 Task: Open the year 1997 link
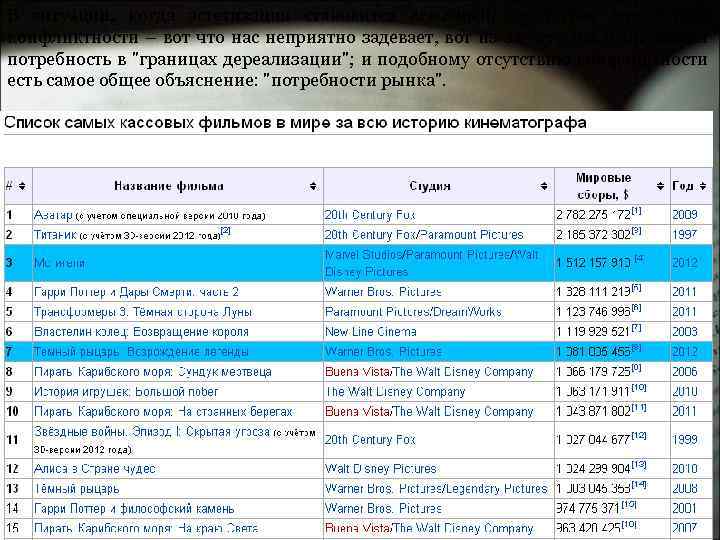click(x=685, y=235)
